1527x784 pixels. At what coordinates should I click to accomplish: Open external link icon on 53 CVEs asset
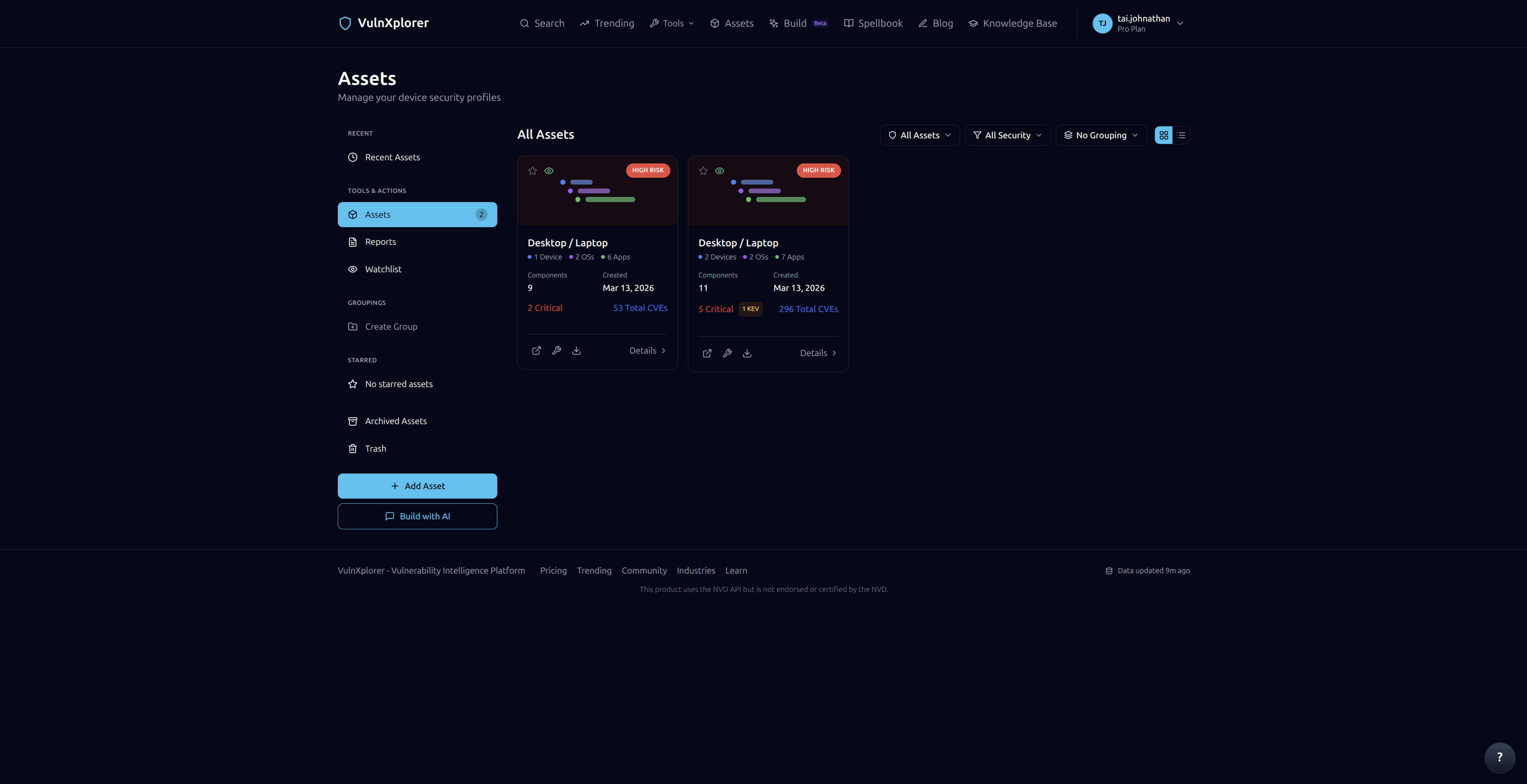pyautogui.click(x=536, y=351)
